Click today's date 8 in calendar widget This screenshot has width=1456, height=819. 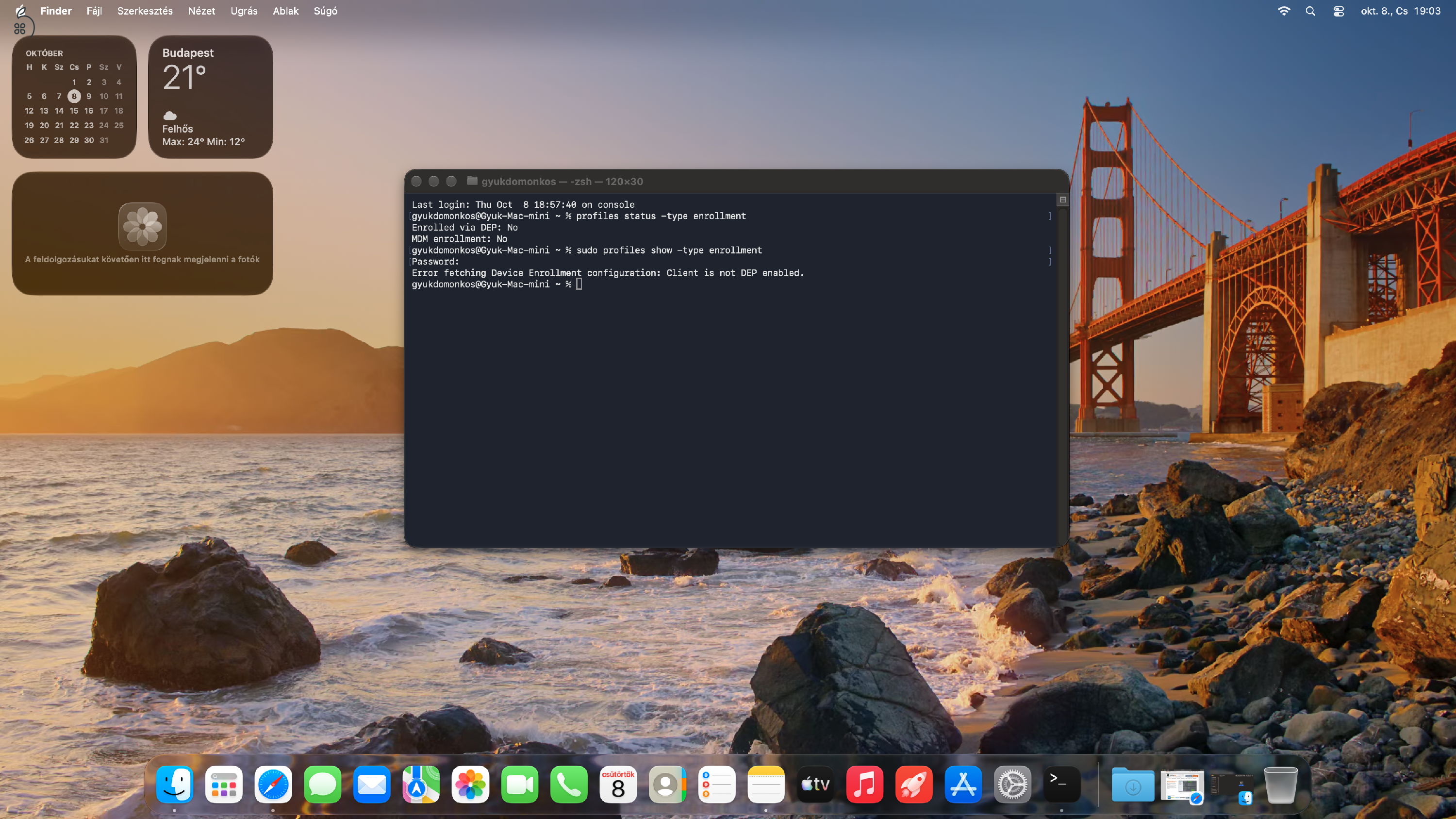point(74,96)
